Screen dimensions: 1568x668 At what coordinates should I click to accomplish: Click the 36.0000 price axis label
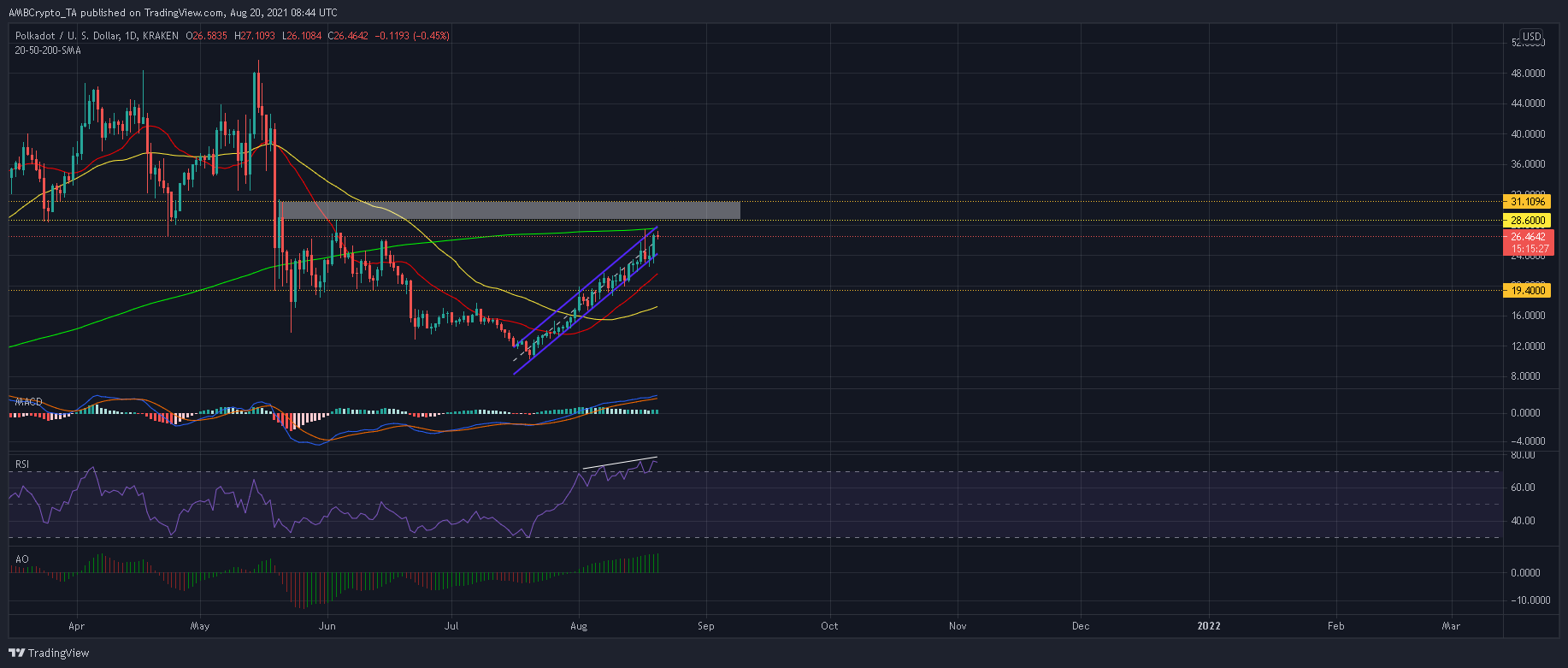1528,164
